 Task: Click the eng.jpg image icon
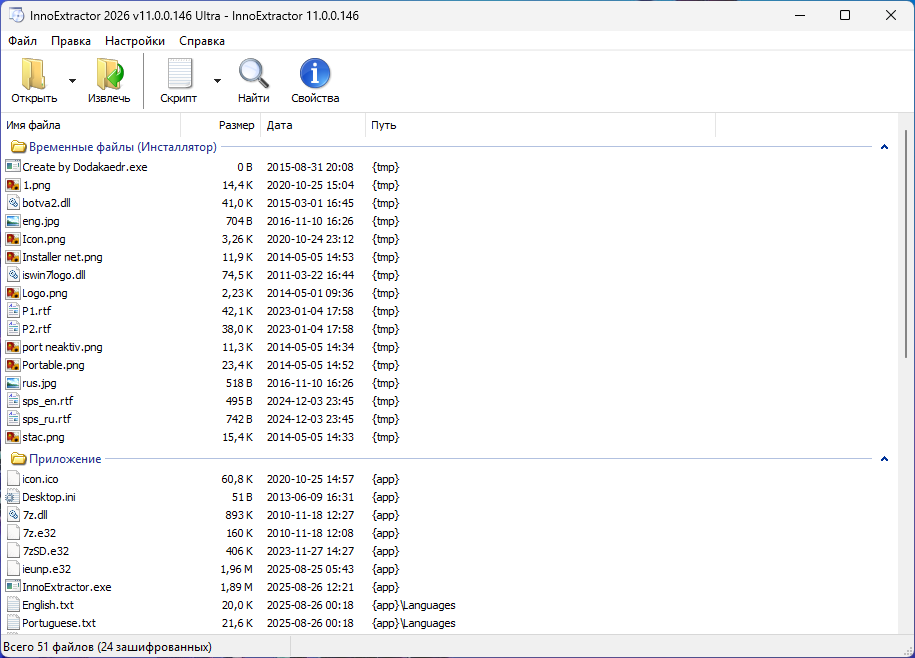[13, 221]
